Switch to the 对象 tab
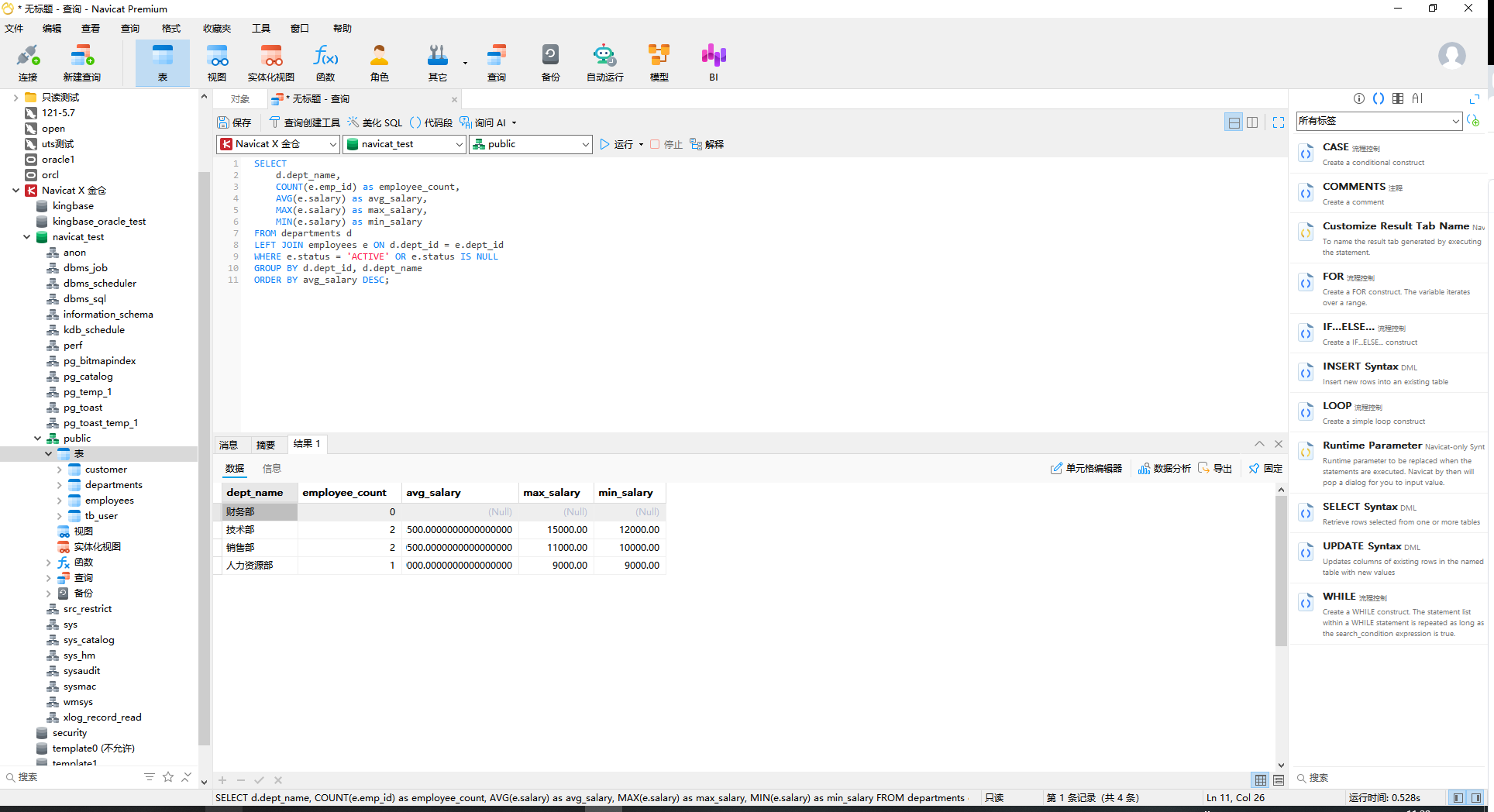The image size is (1494, 812). coord(240,99)
